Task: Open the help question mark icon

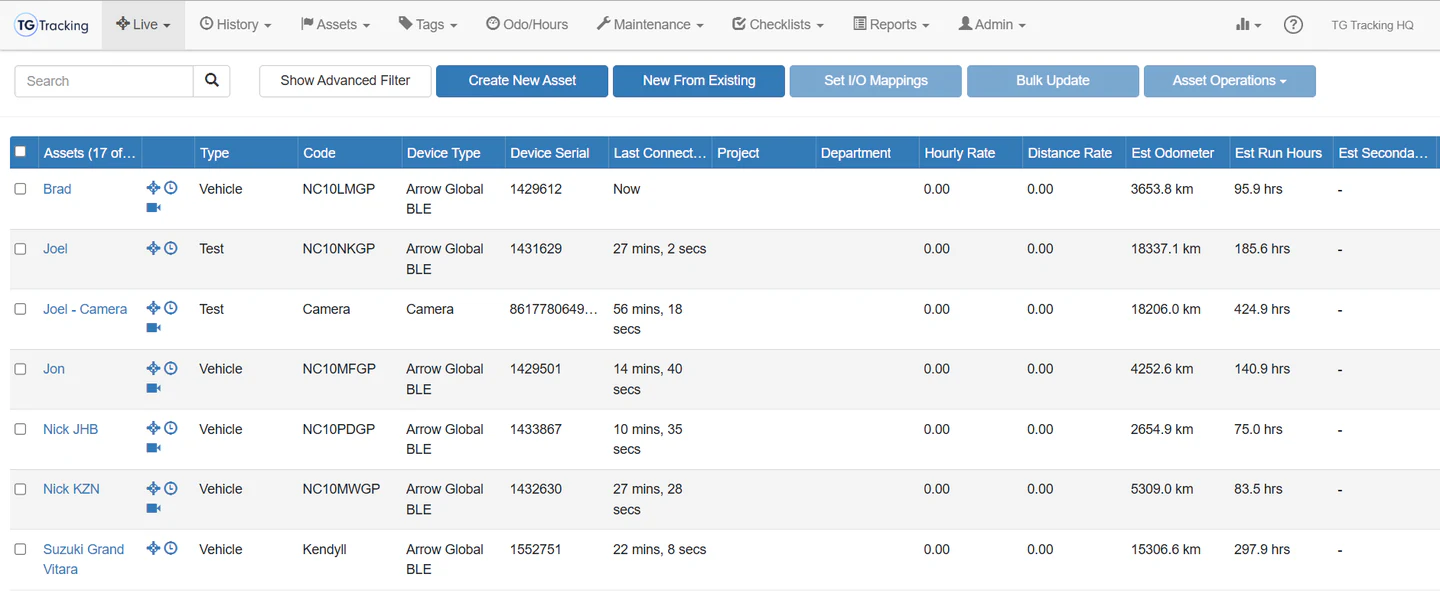Action: (x=1293, y=25)
